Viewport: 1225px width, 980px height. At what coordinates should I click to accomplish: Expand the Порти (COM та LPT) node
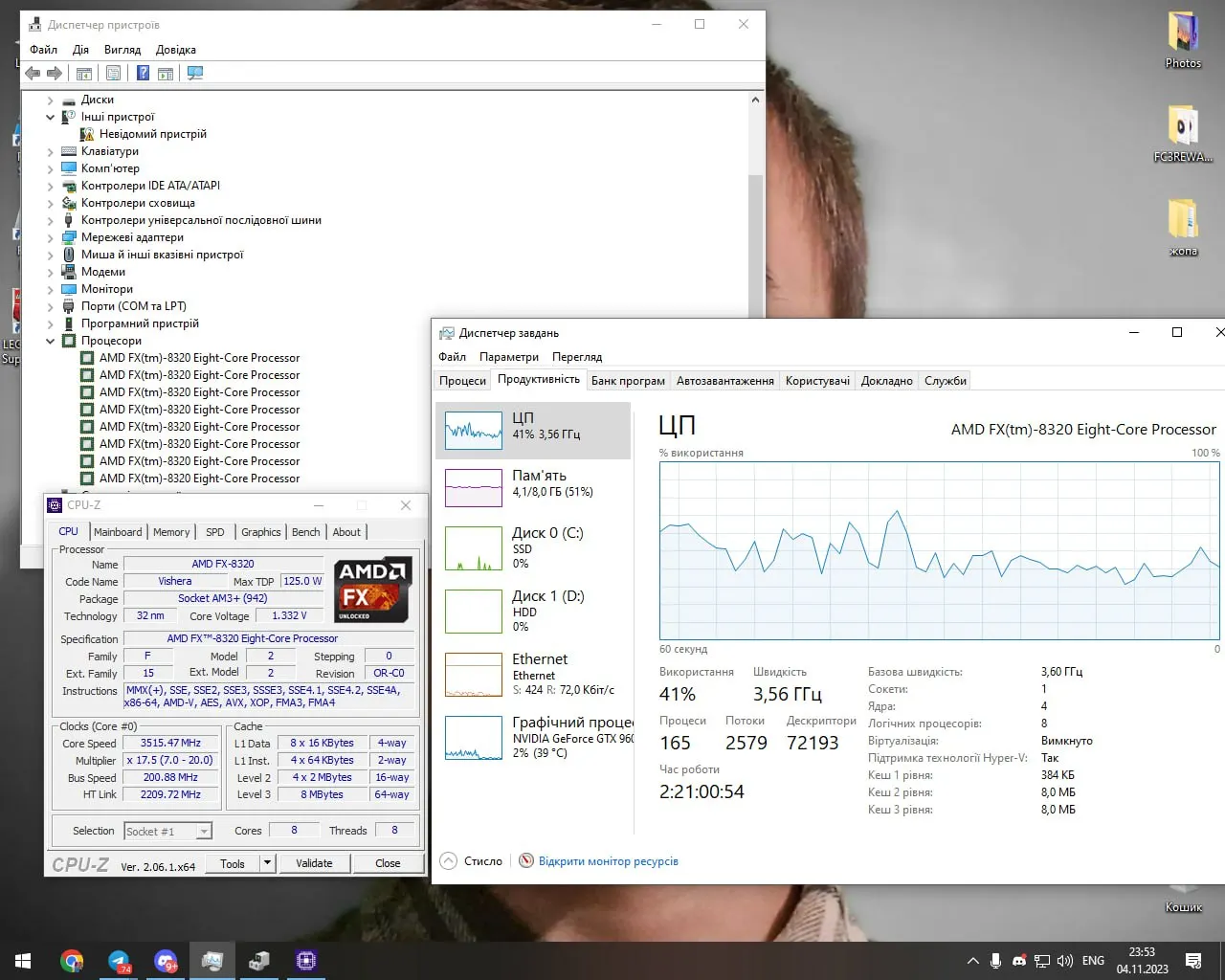click(x=51, y=306)
